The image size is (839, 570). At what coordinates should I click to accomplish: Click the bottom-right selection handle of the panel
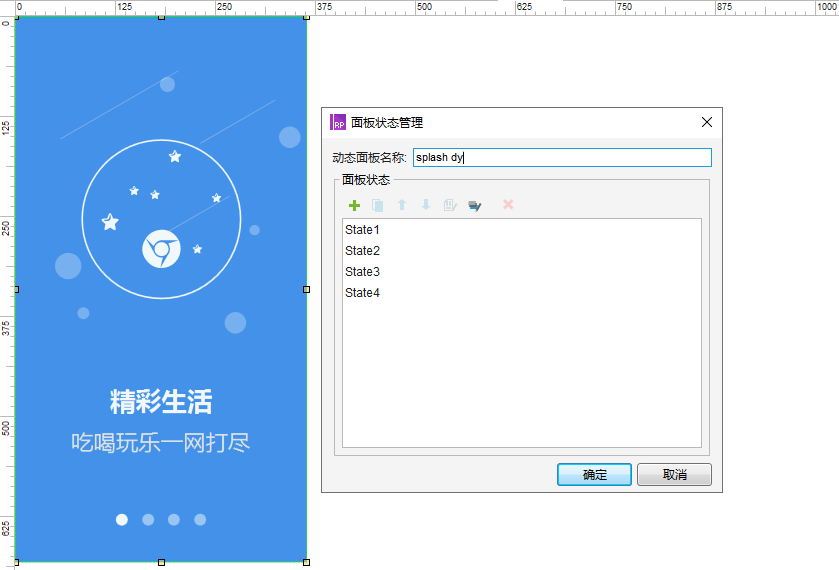tap(307, 562)
